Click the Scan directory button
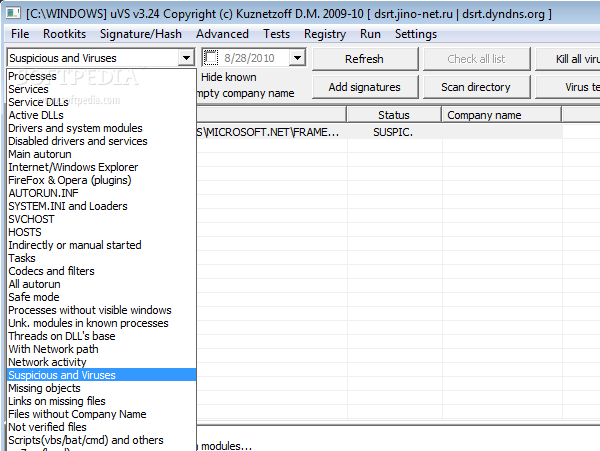Screen dimensions: 600x451 pos(476,87)
